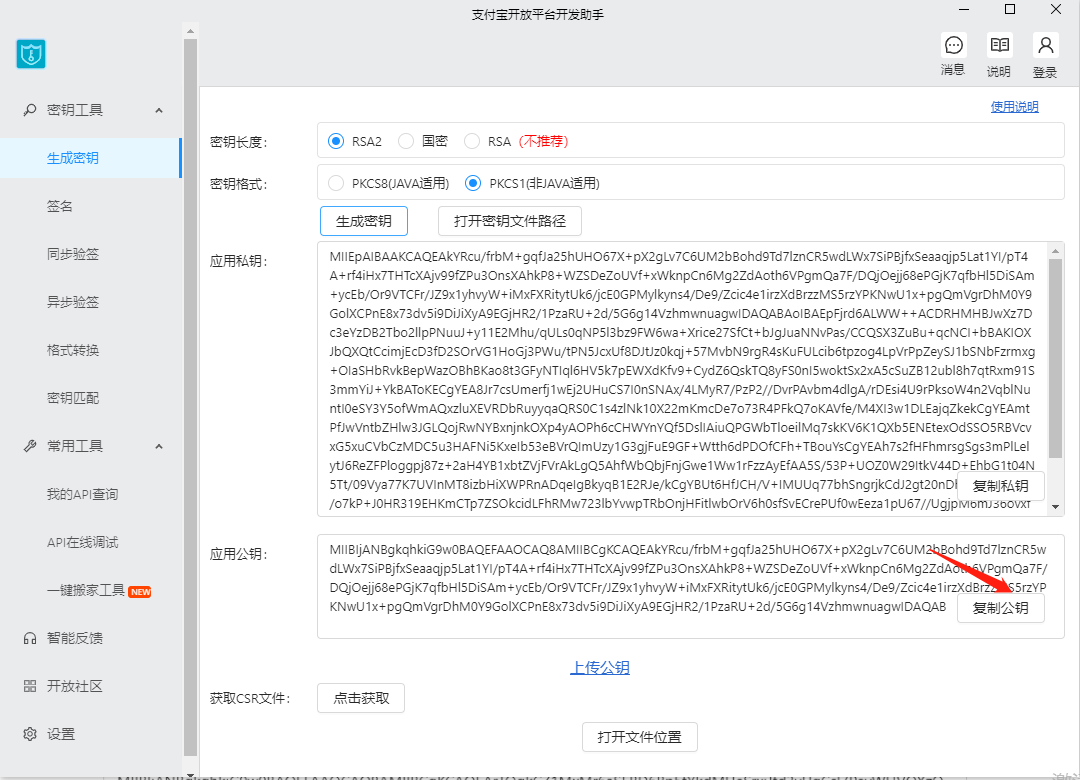Click the blue shield app logo
1080x780 pixels.
tap(31, 54)
